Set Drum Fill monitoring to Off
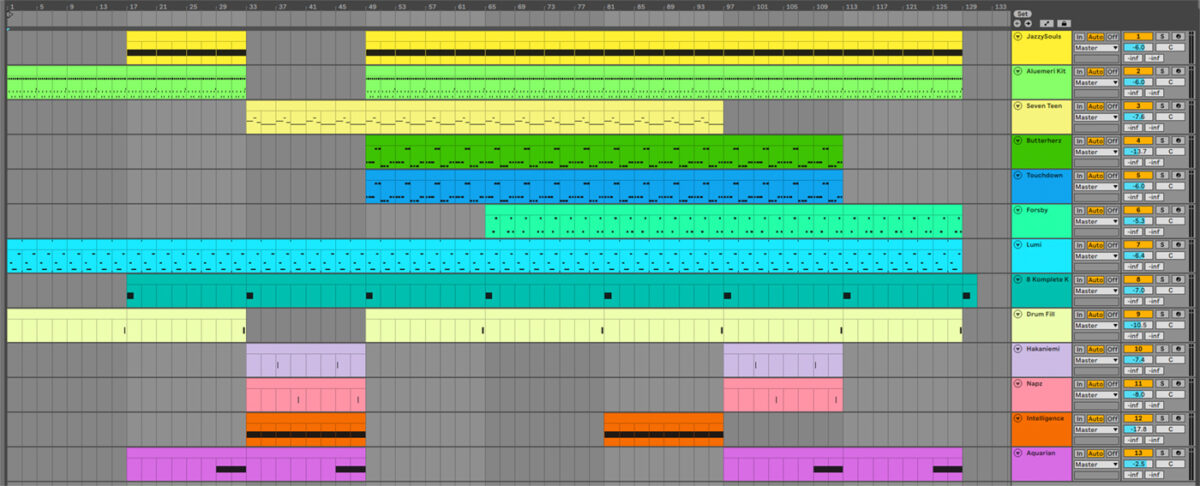Viewport: 1200px width, 486px height. pyautogui.click(x=1112, y=314)
